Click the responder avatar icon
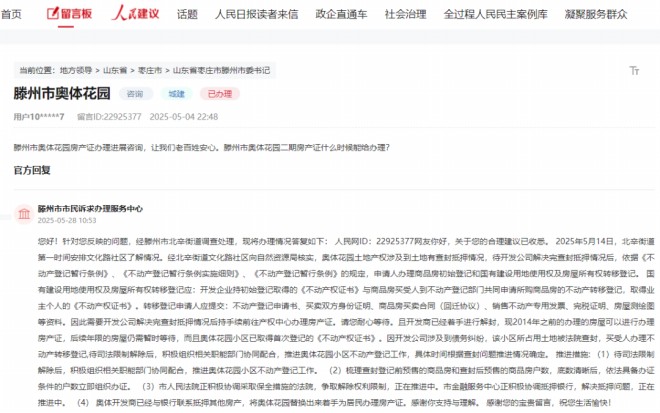 [x=24, y=213]
